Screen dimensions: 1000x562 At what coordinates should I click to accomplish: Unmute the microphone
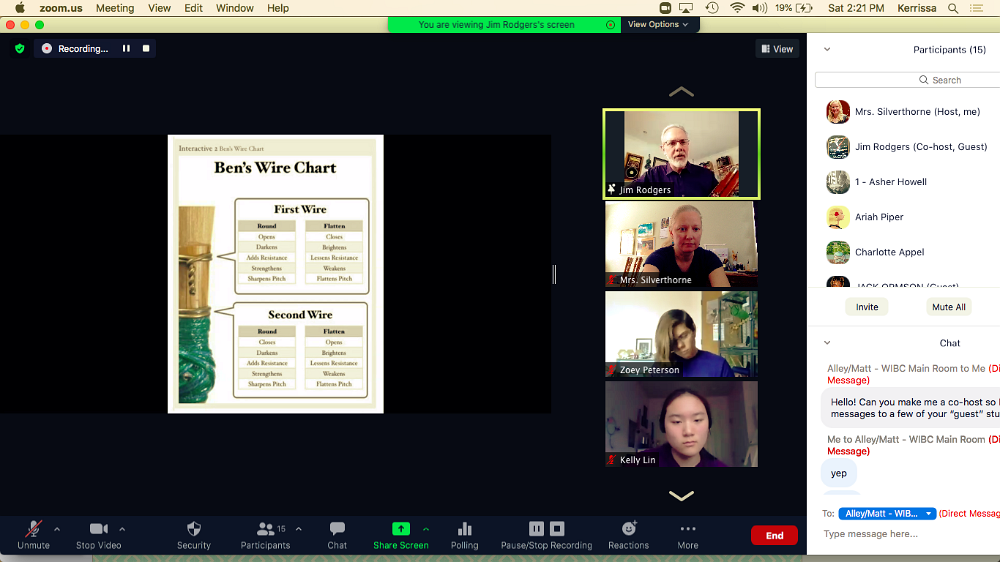coord(33,535)
